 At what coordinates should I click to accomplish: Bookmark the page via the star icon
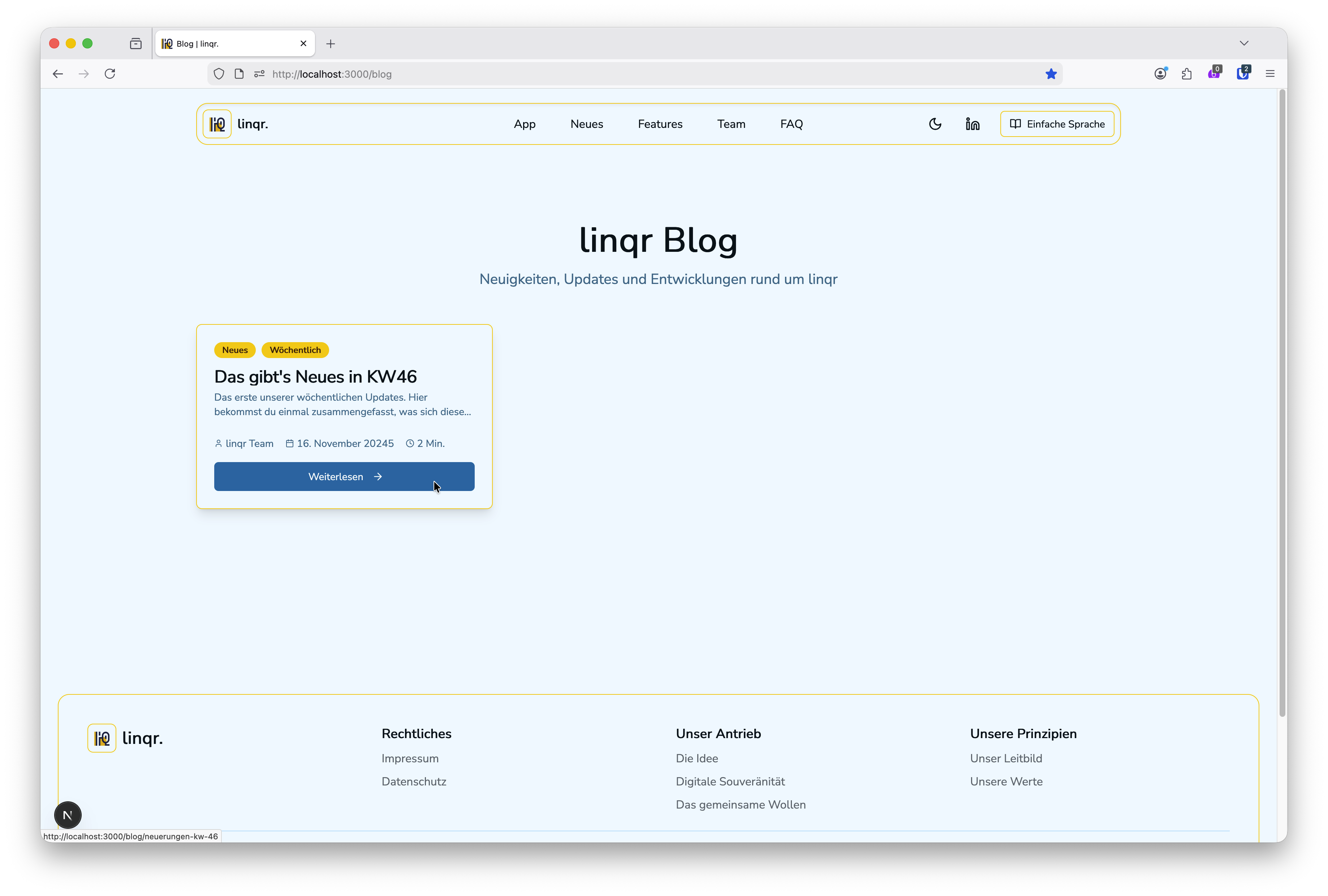pyautogui.click(x=1051, y=73)
